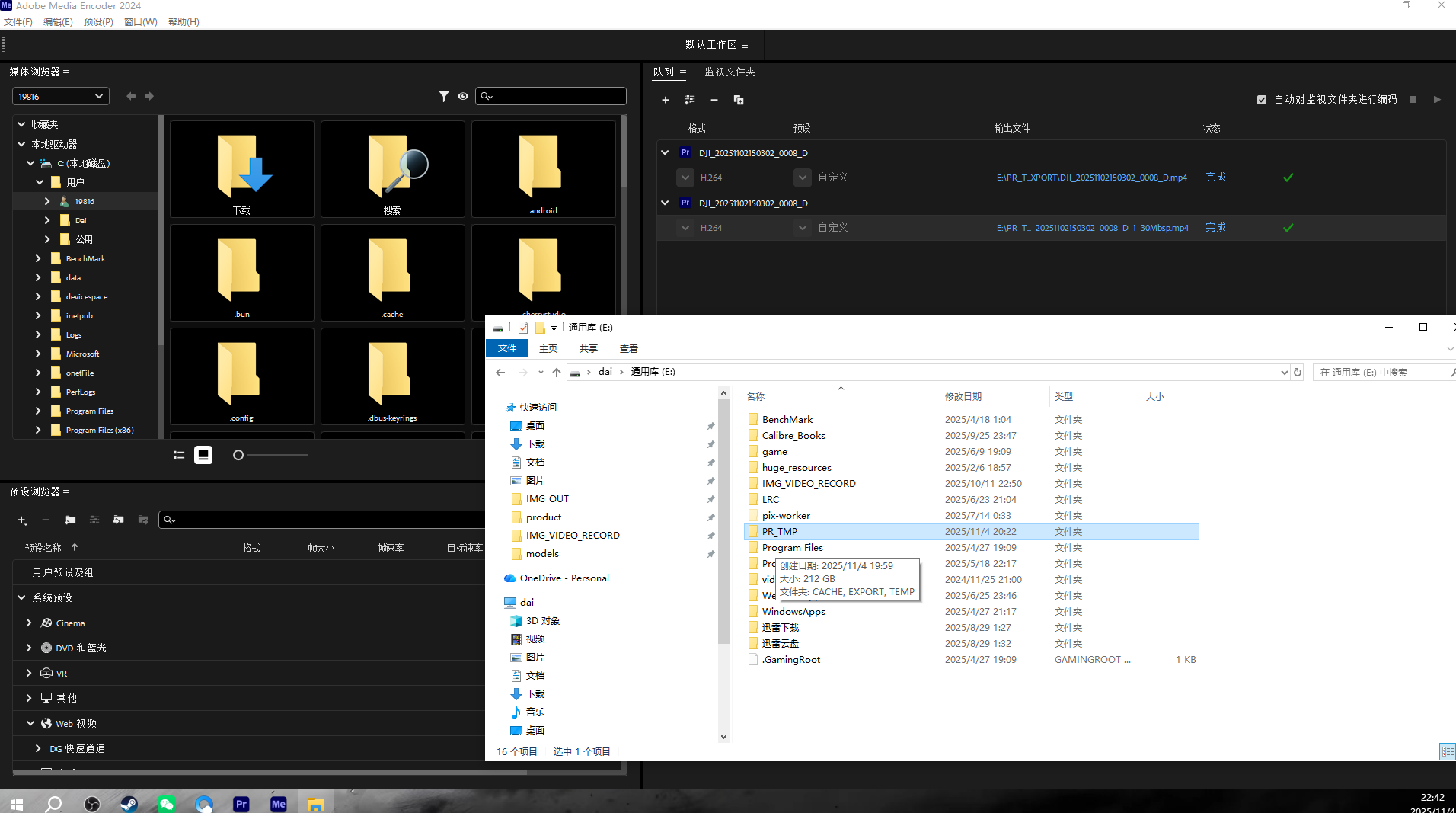Switch to the Watch Folders tab
1456x813 pixels.
(729, 72)
